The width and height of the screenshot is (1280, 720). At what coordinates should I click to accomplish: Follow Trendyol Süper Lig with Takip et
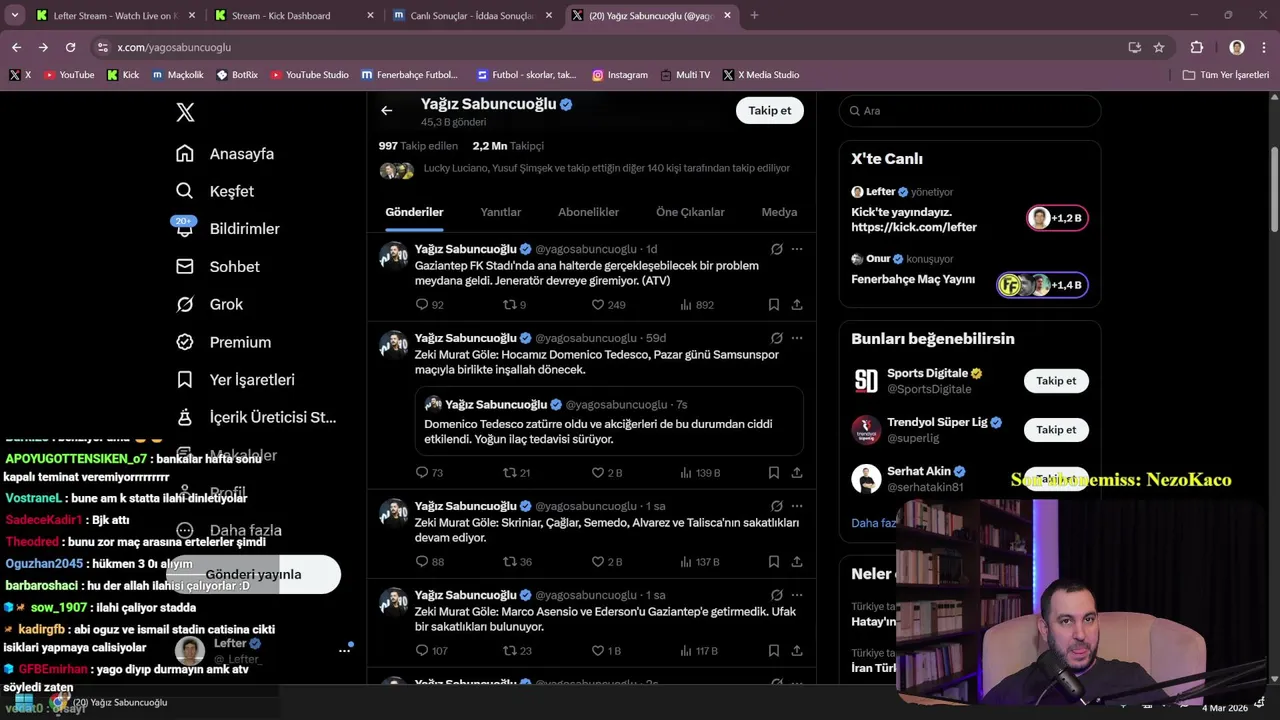[1056, 430]
